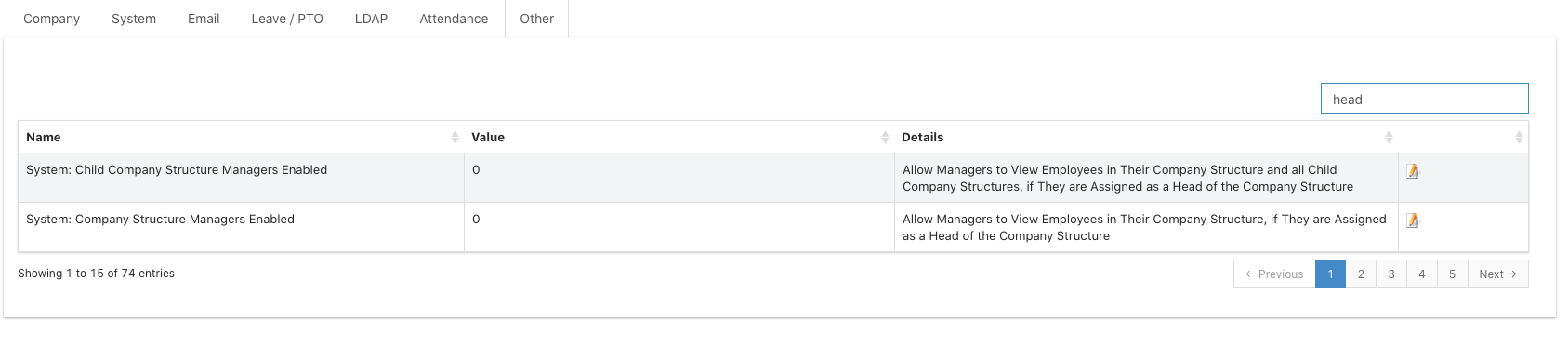Viewport: 1568px width, 347px height.
Task: Sort table by Value column arrows
Action: tap(885, 137)
